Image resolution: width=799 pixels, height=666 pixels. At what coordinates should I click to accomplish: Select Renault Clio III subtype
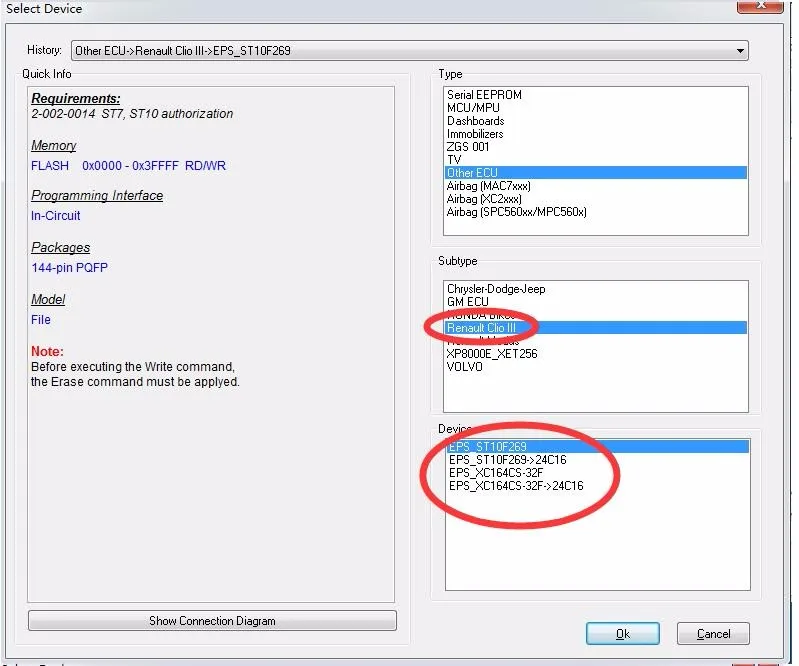(x=596, y=328)
